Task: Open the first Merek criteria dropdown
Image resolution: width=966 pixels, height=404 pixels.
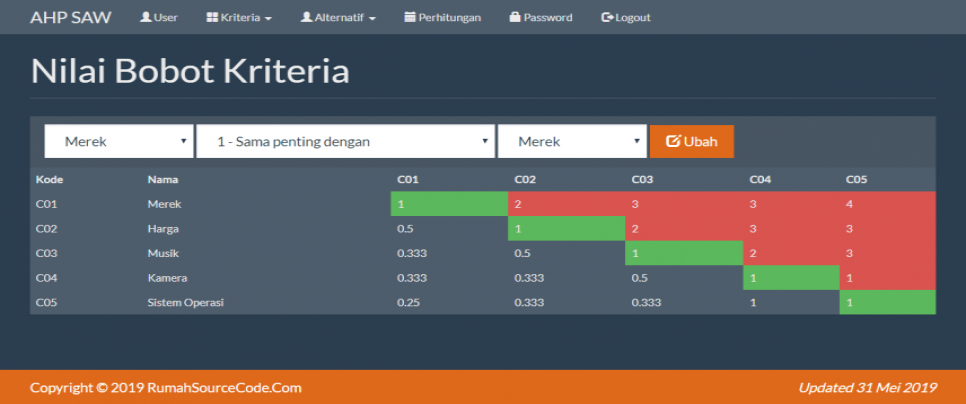Action: [x=117, y=142]
